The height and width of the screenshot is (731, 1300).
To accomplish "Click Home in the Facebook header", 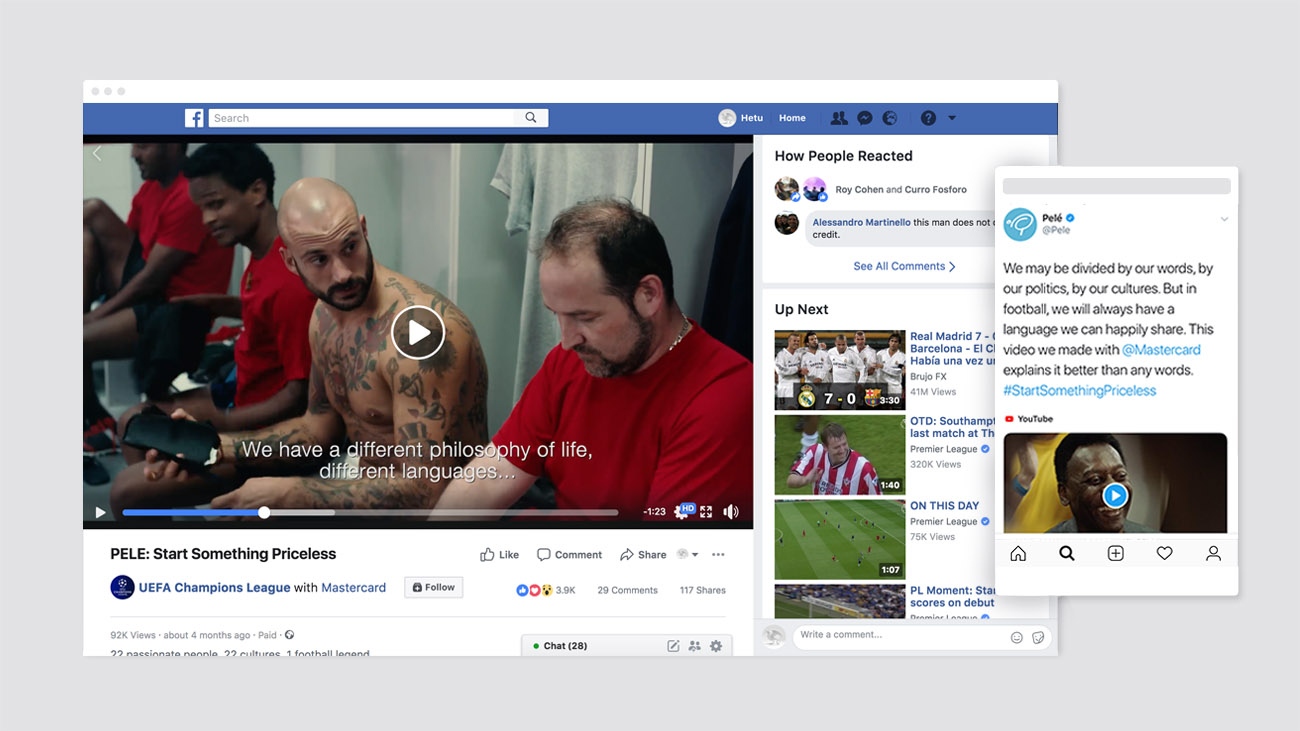I will point(792,118).
